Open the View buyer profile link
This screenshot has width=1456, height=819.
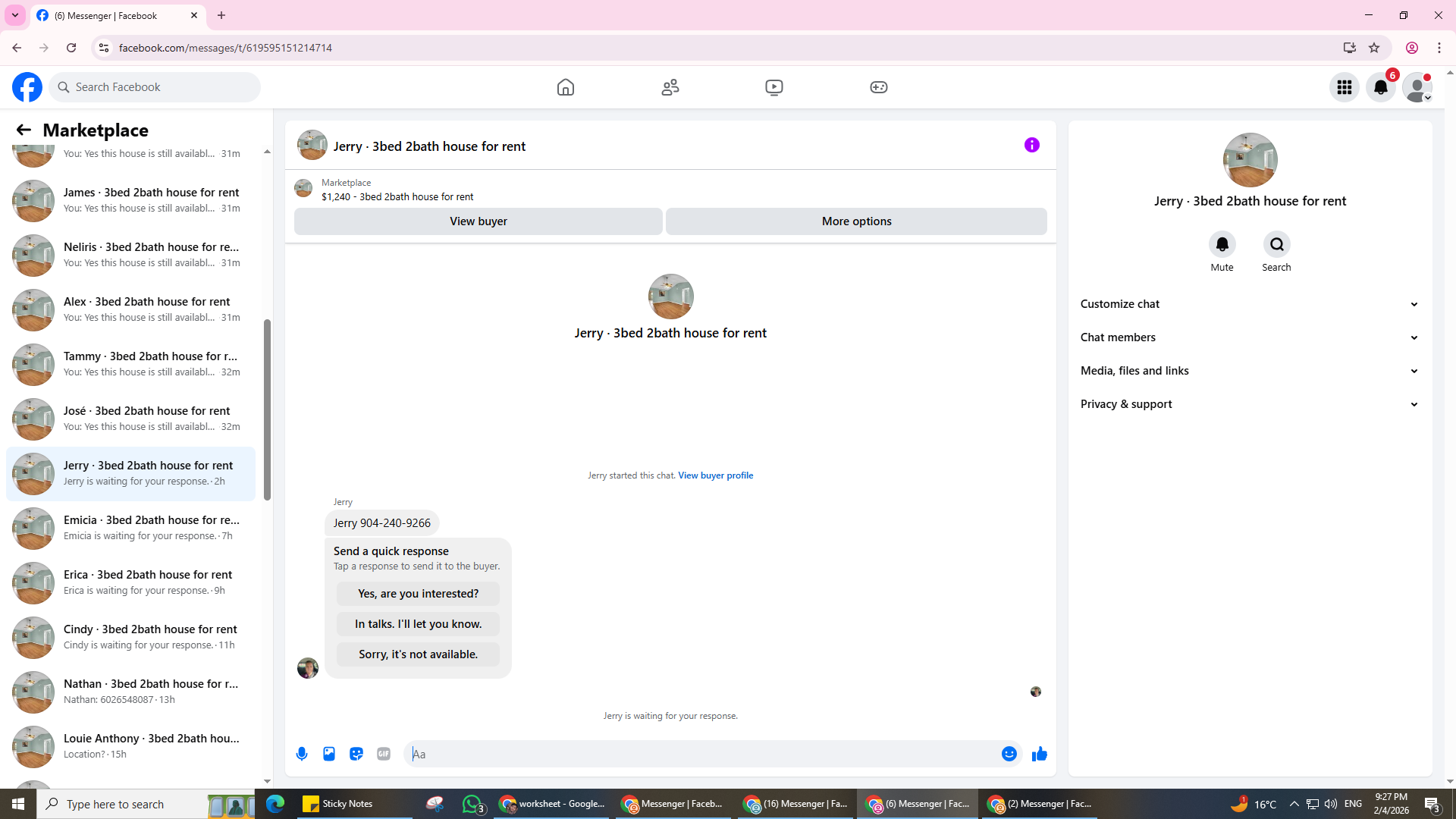[715, 475]
